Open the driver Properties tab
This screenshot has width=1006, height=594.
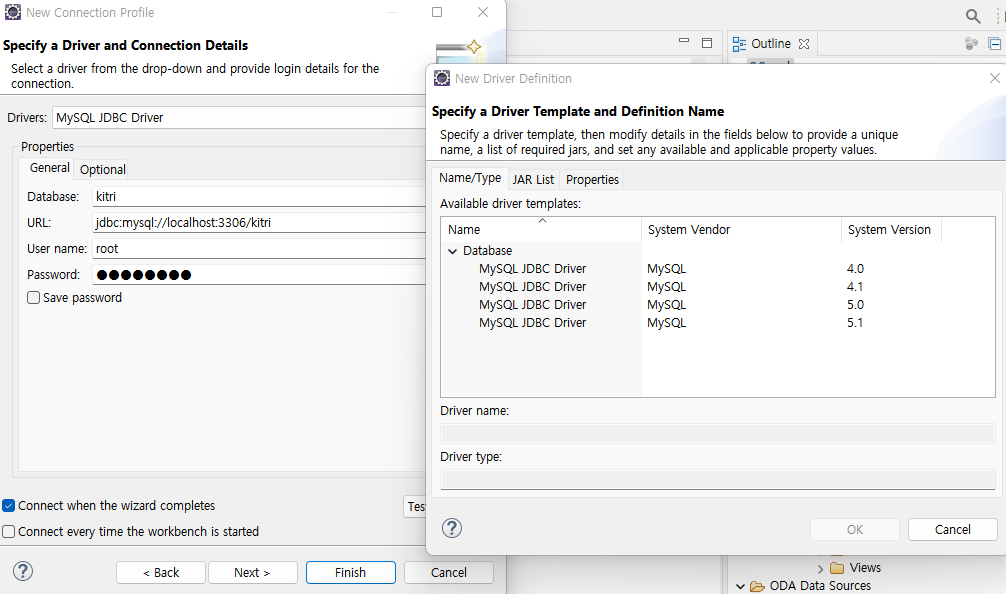pyautogui.click(x=592, y=180)
